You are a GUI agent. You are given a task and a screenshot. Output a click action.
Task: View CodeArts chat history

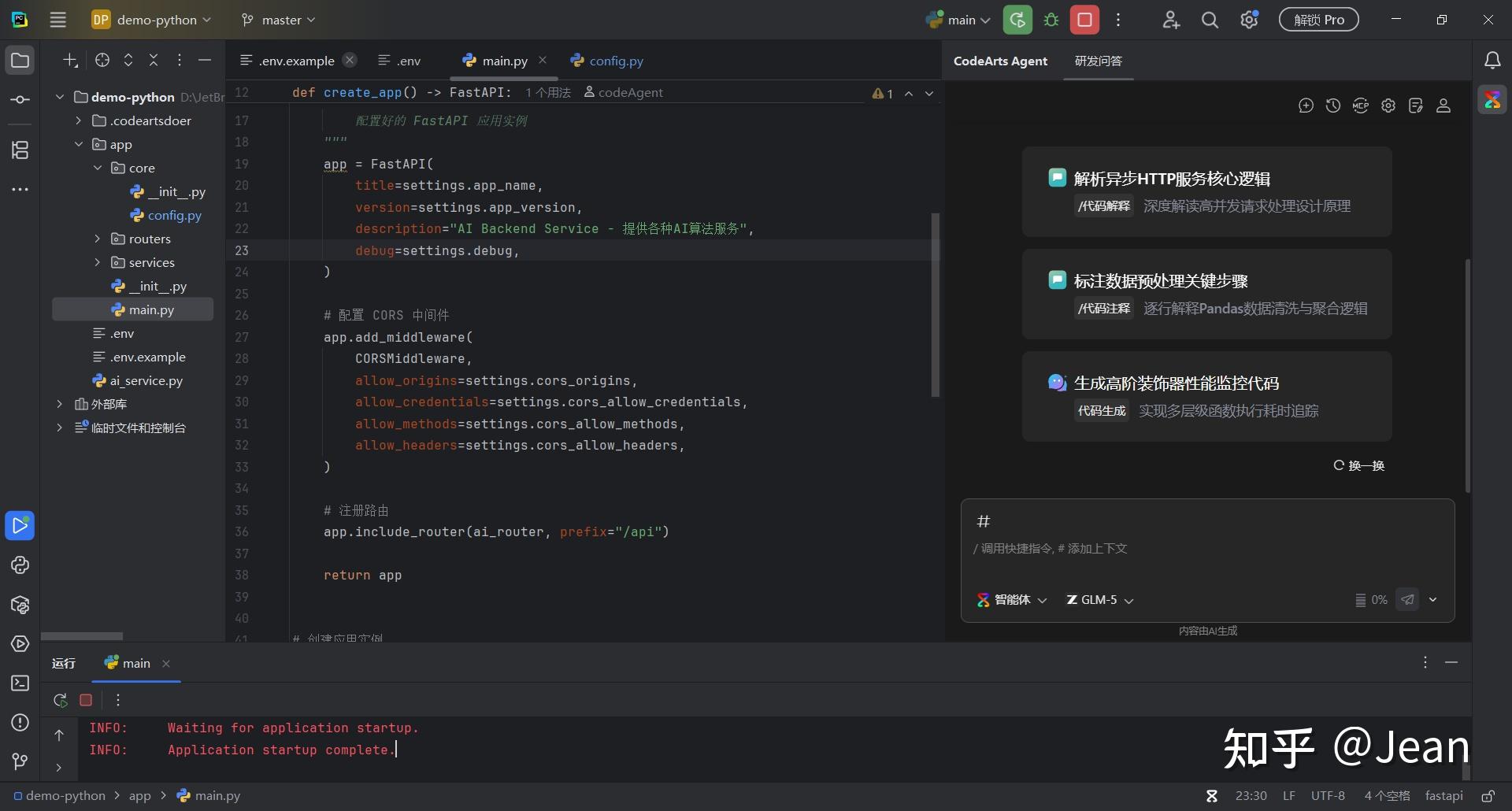tap(1333, 106)
